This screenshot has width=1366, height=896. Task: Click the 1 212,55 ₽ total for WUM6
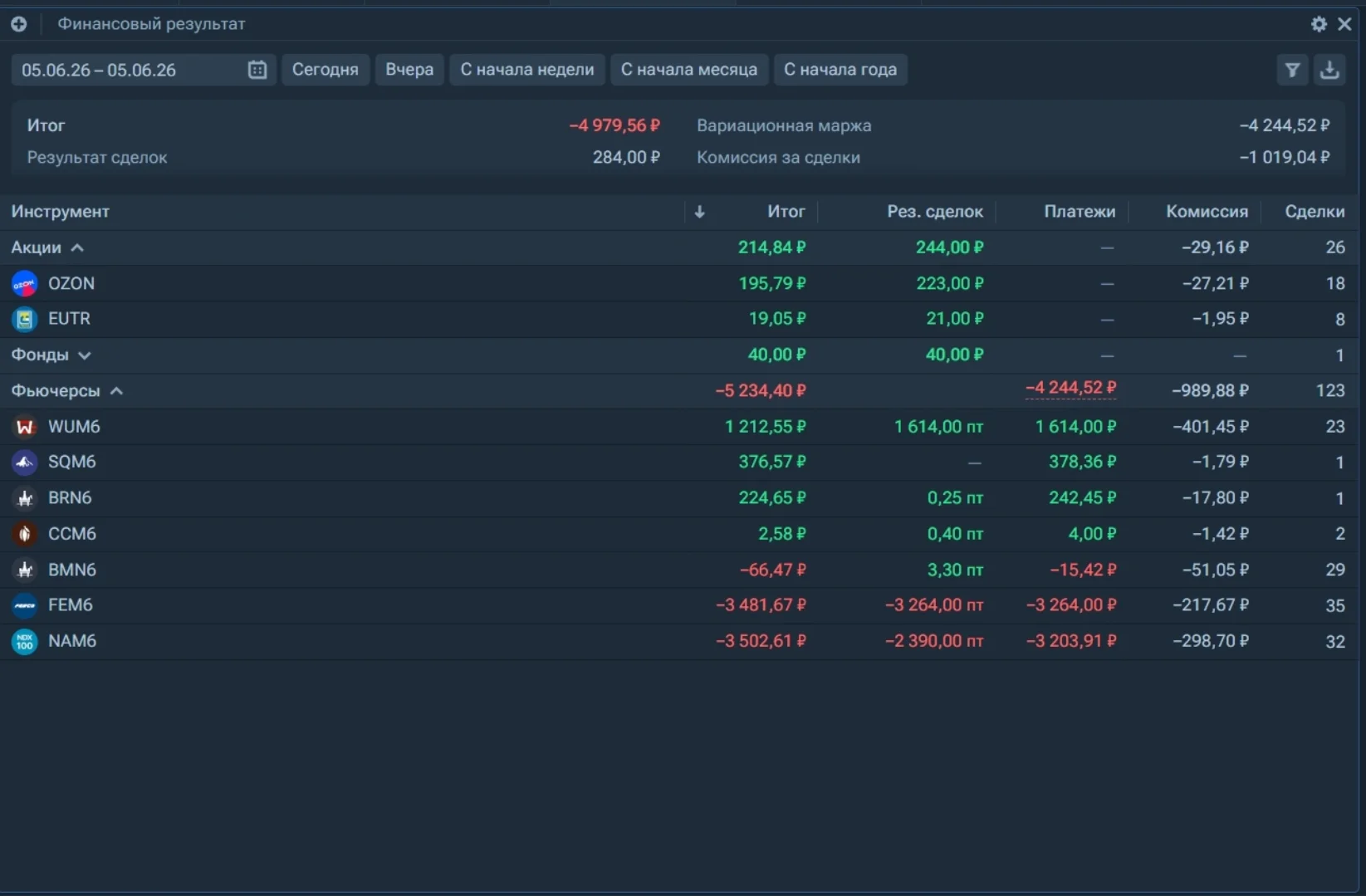pos(765,427)
